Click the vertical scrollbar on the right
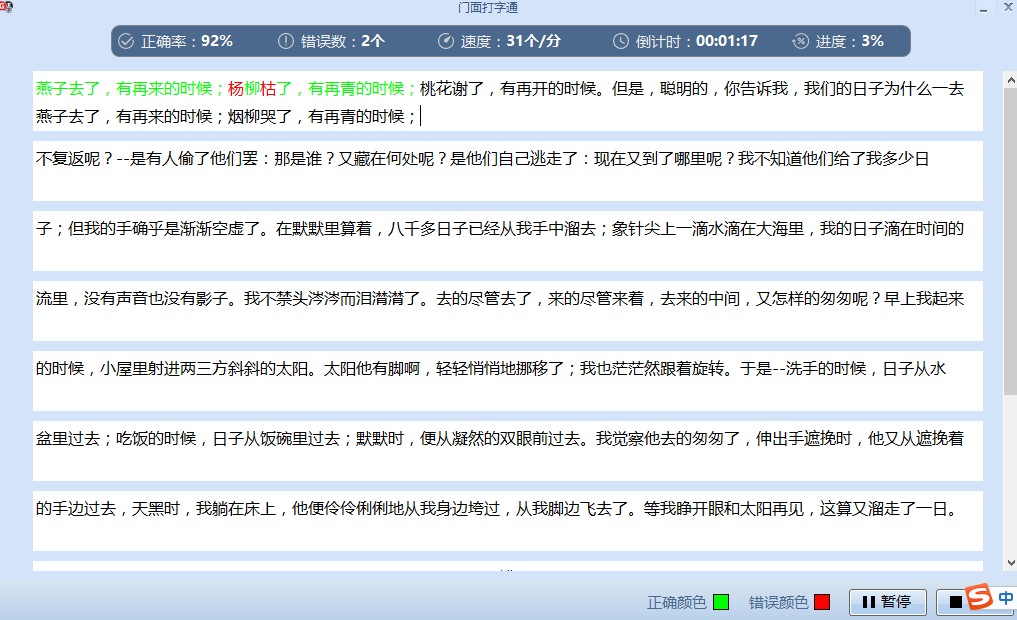This screenshot has height=620, width=1017. click(1009, 300)
